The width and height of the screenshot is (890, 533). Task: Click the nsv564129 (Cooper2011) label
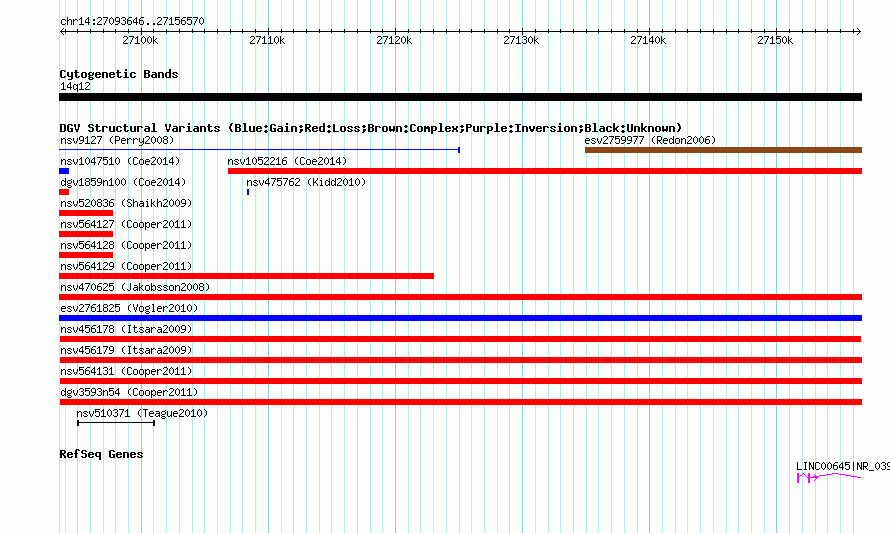point(126,266)
